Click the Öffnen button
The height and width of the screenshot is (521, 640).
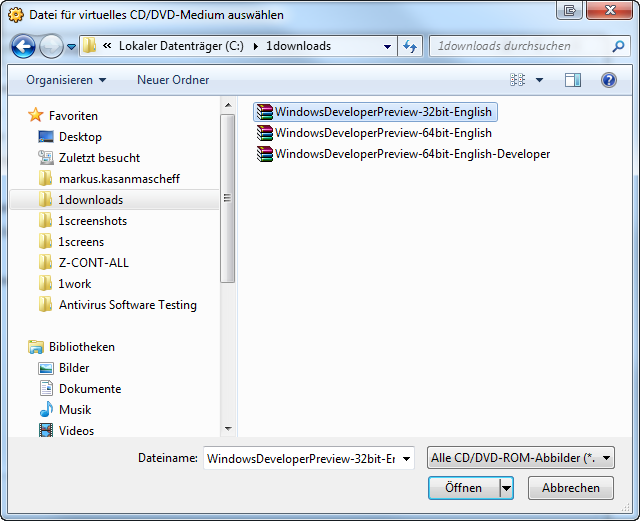463,488
